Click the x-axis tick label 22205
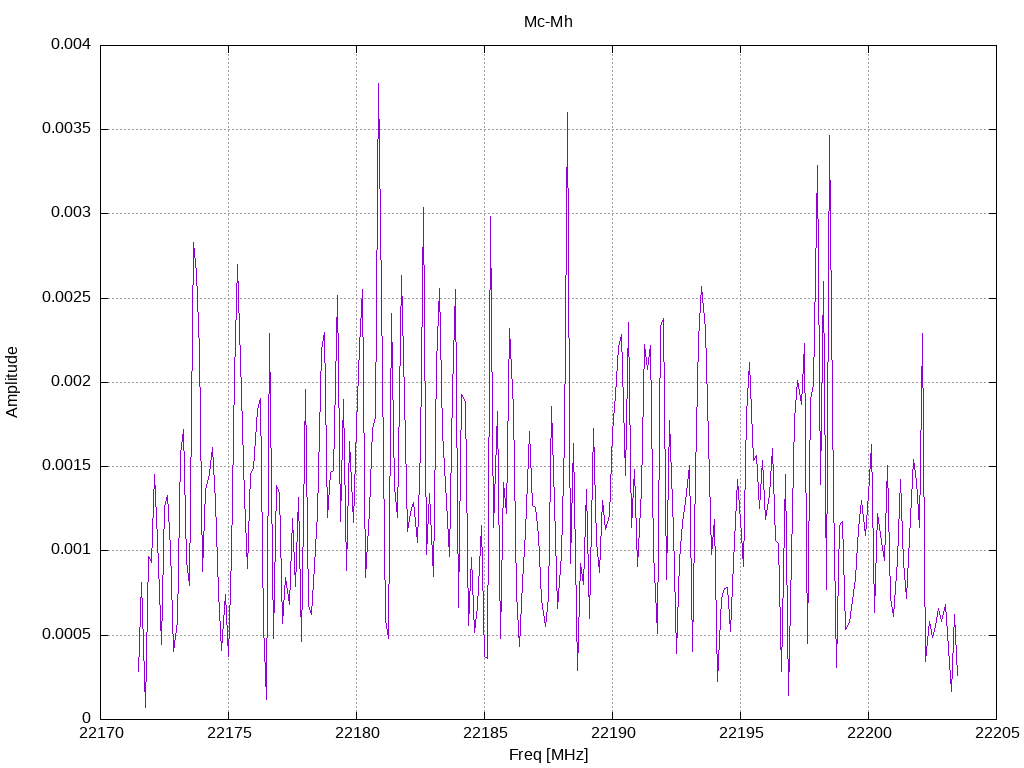1024x768 pixels. pos(997,733)
